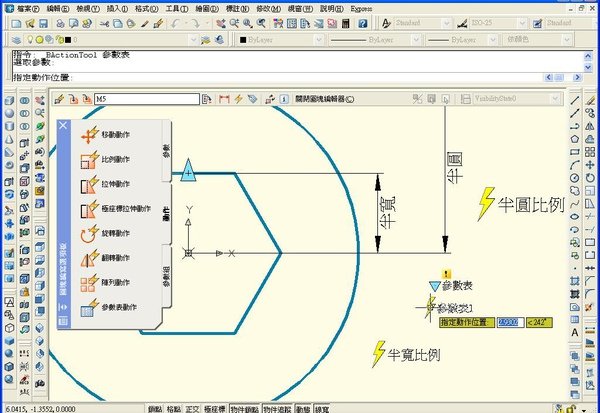Click 關閉圖塊編輯器(C) button

point(324,99)
